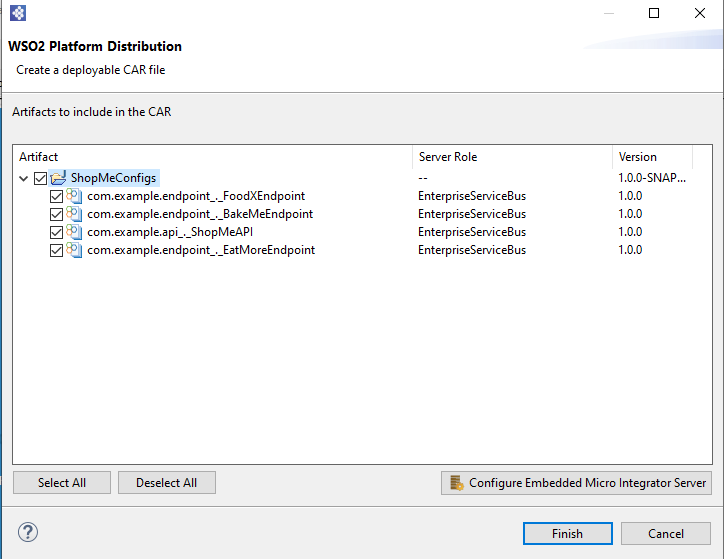The image size is (724, 559).
Task: Select the ShopMeConfigs tree row label
Action: coord(114,178)
